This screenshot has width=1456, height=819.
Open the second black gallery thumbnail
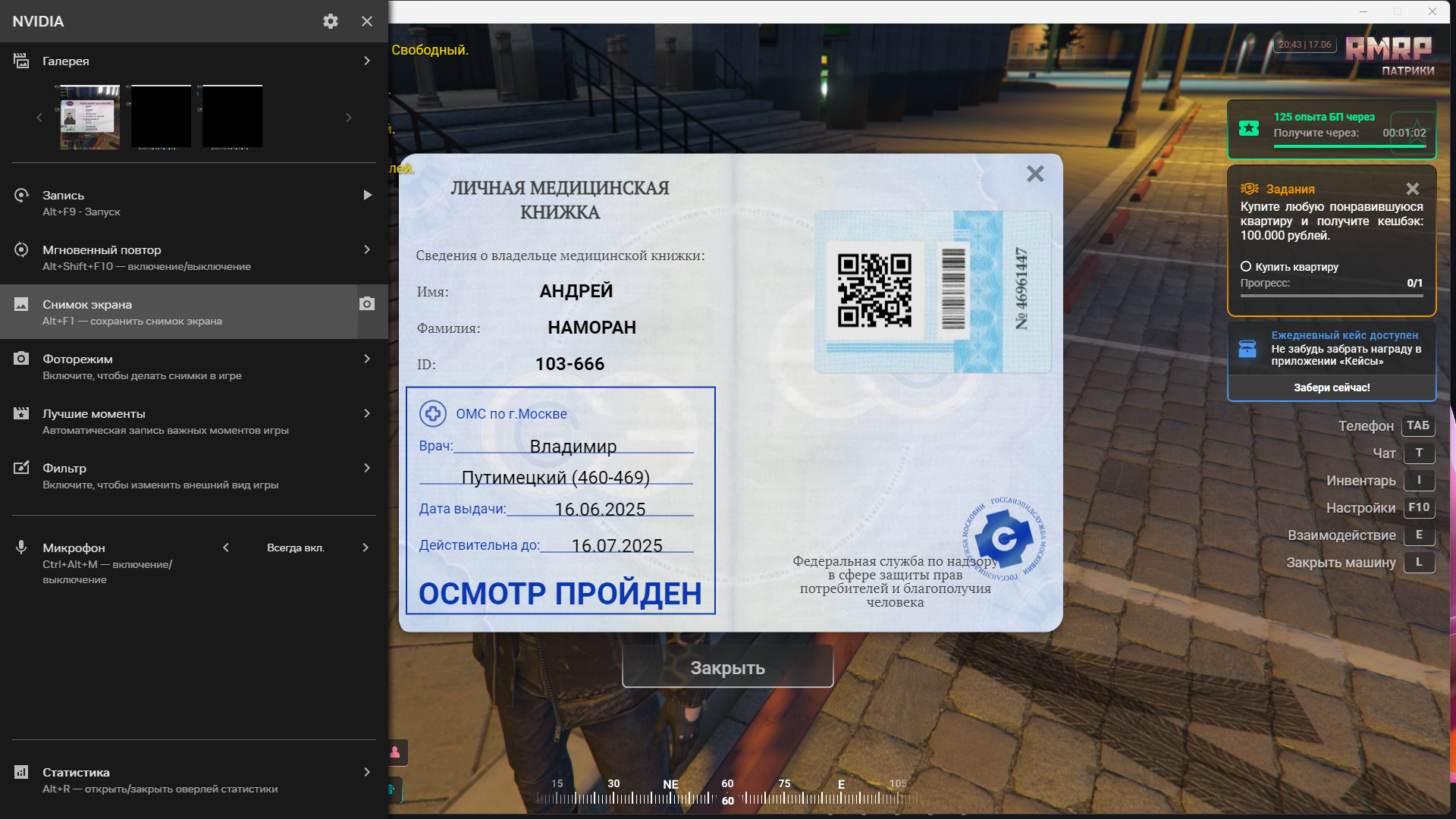(x=161, y=117)
